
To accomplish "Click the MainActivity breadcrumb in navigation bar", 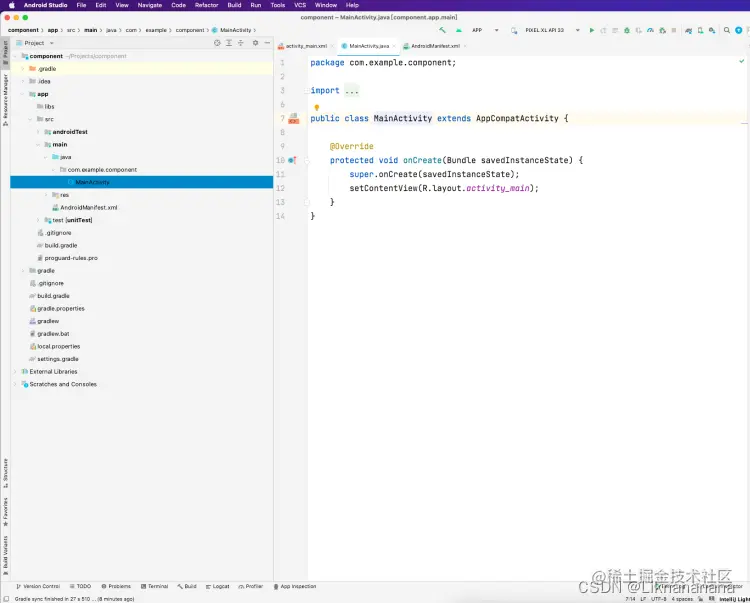I will [232, 30].
